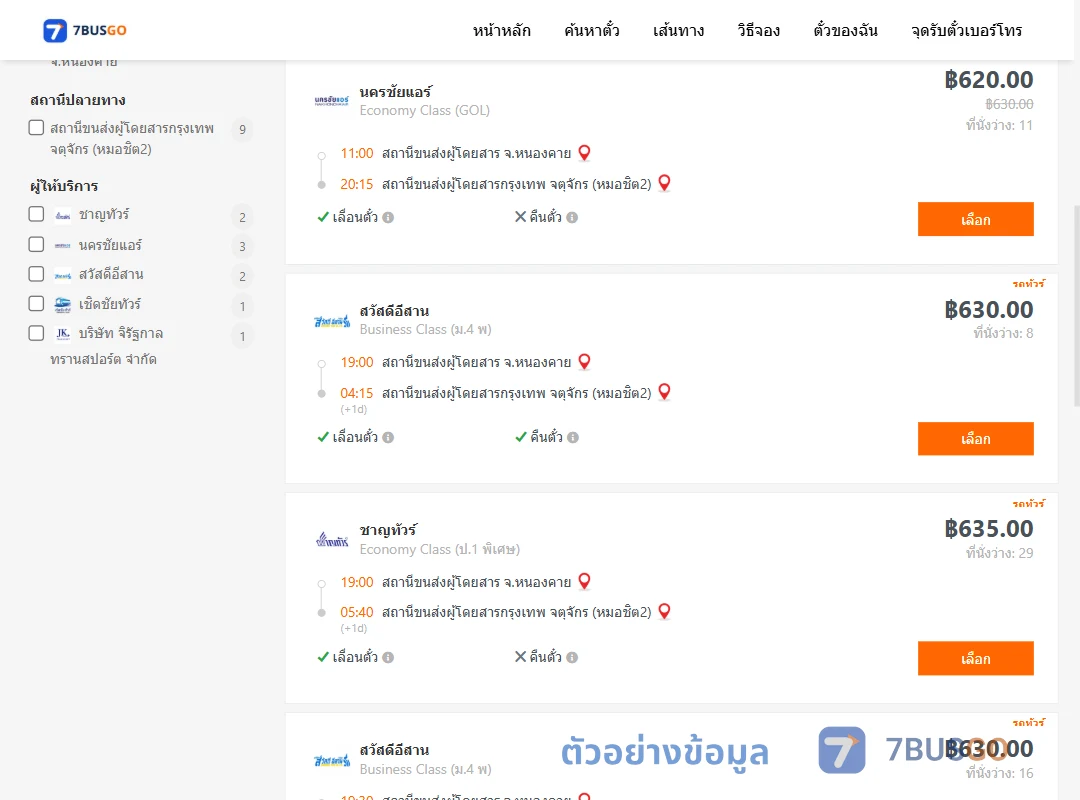Check the สวัสดีอีสาน operator filter
The width and height of the screenshot is (1080, 800).
pyautogui.click(x=37, y=274)
